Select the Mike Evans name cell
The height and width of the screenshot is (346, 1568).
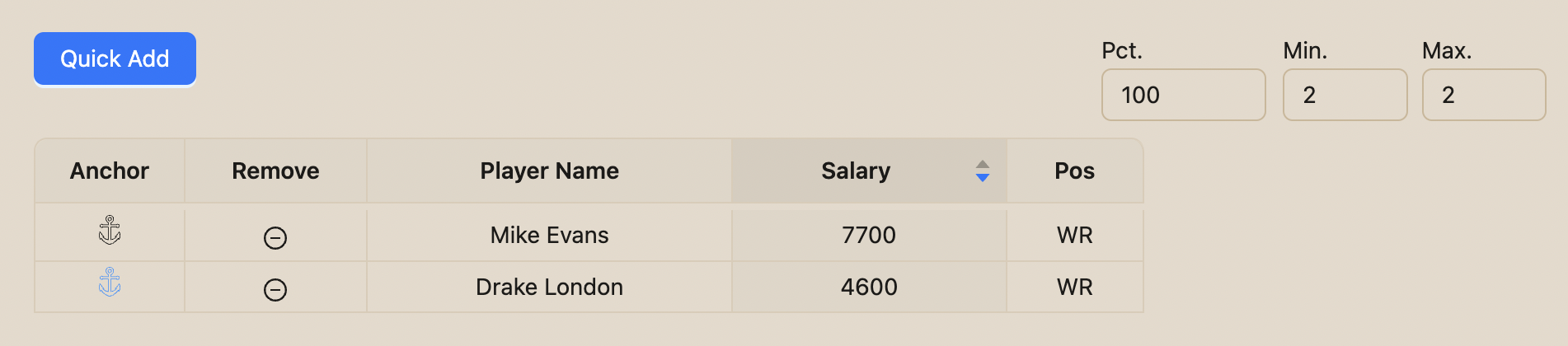point(549,235)
